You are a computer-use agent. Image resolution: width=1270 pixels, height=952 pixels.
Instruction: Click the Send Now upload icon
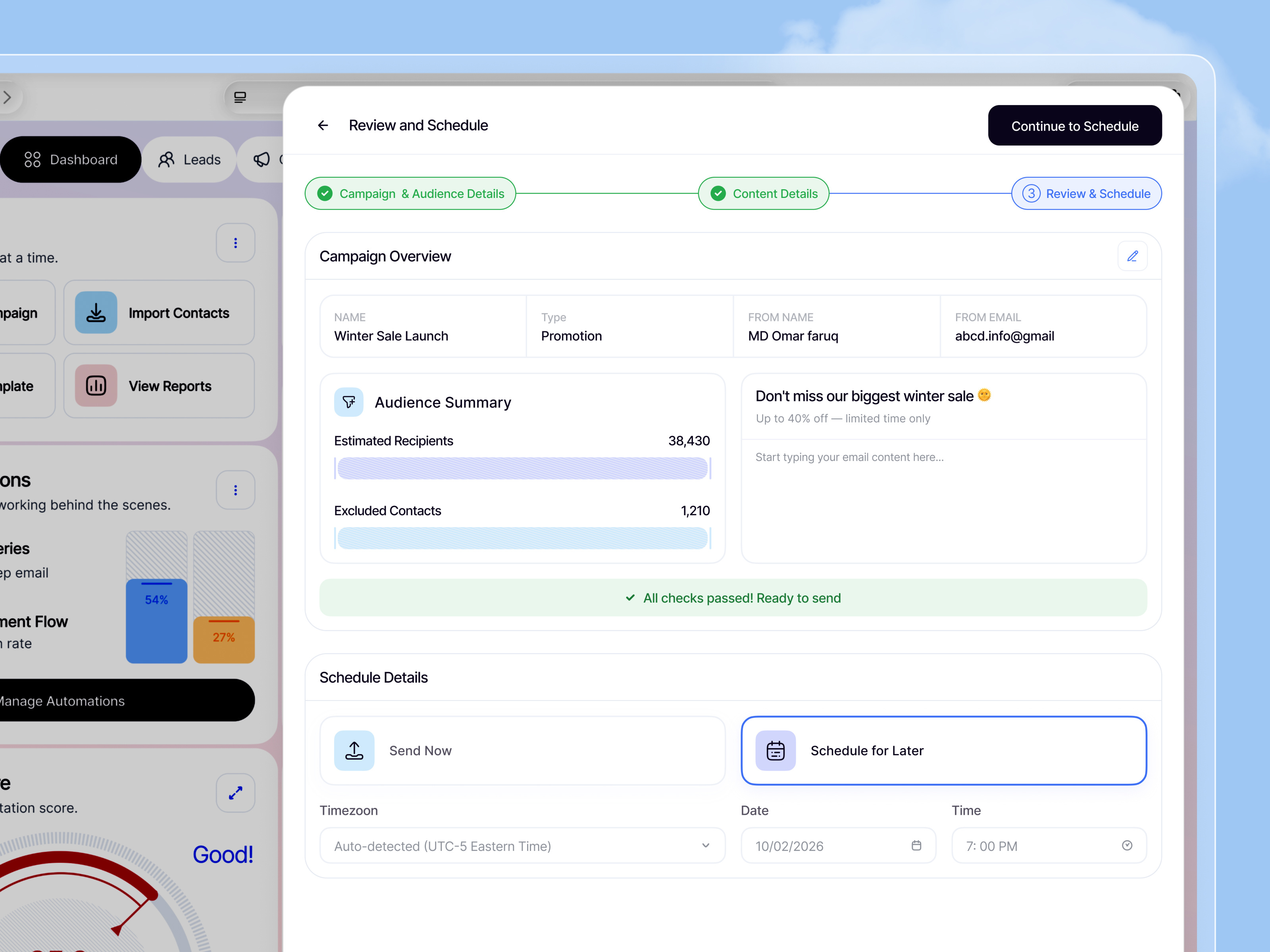click(354, 750)
